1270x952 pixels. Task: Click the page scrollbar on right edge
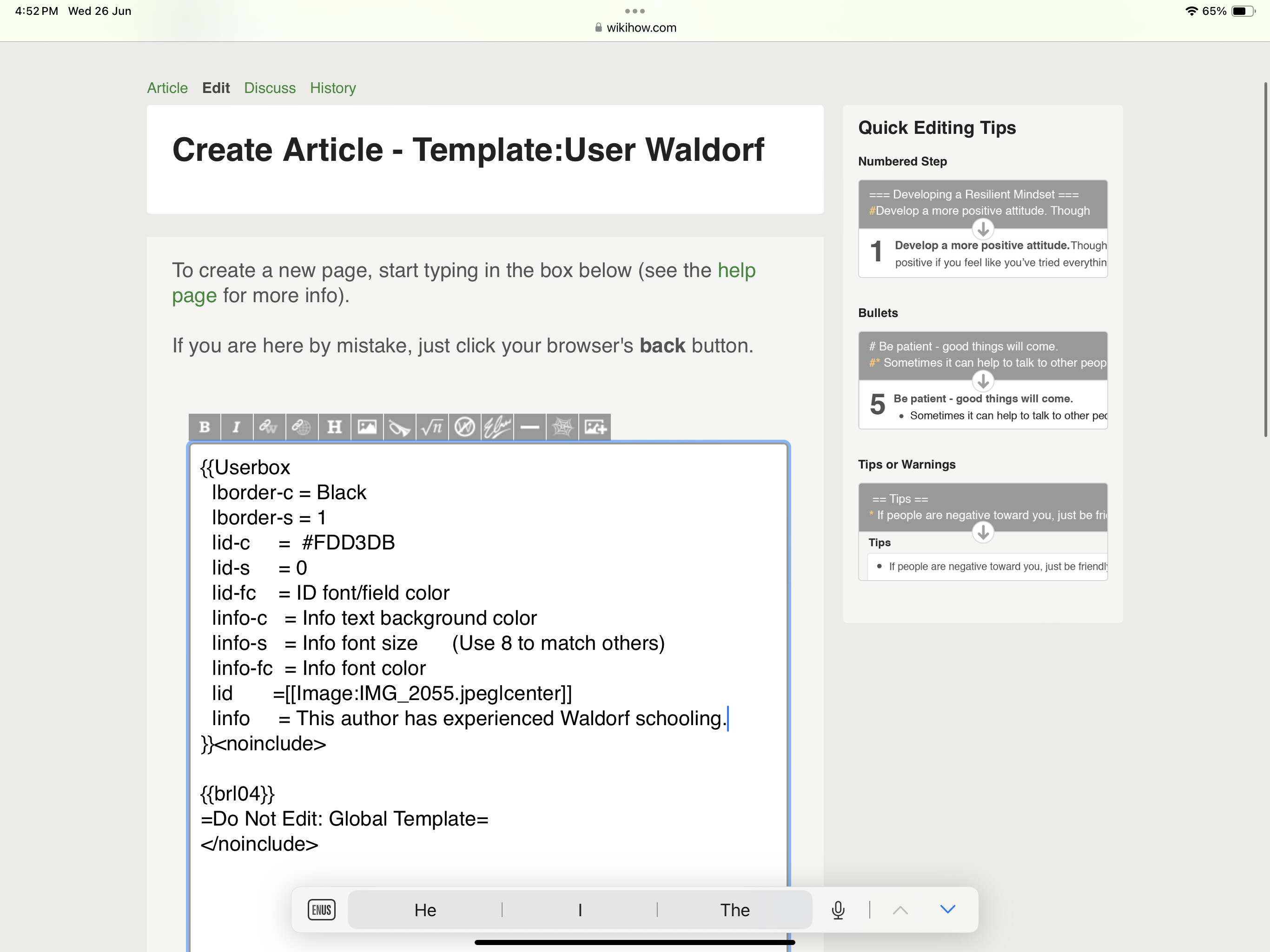coord(1265,259)
